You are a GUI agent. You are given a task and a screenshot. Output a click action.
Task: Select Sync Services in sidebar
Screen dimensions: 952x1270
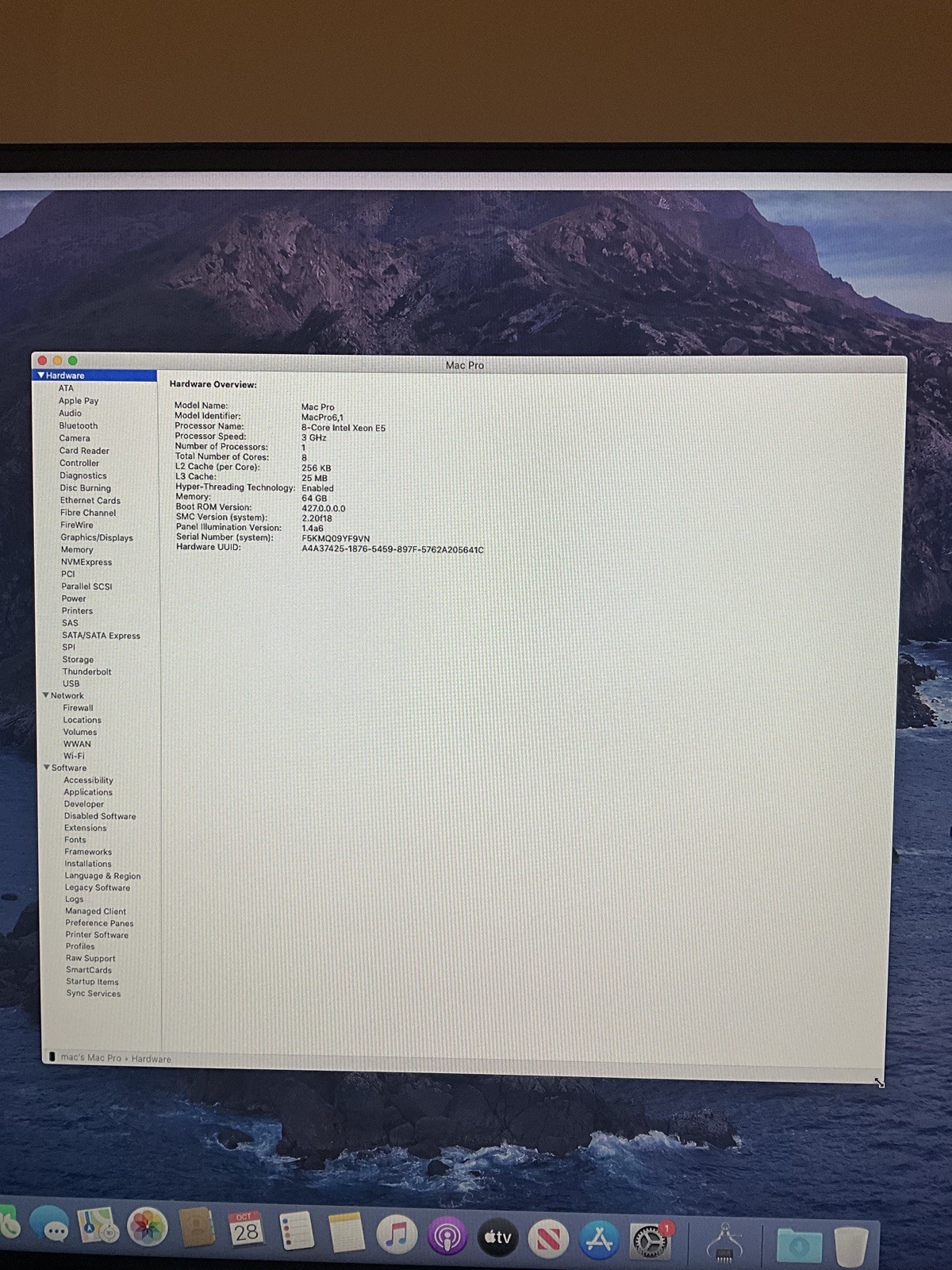94,993
